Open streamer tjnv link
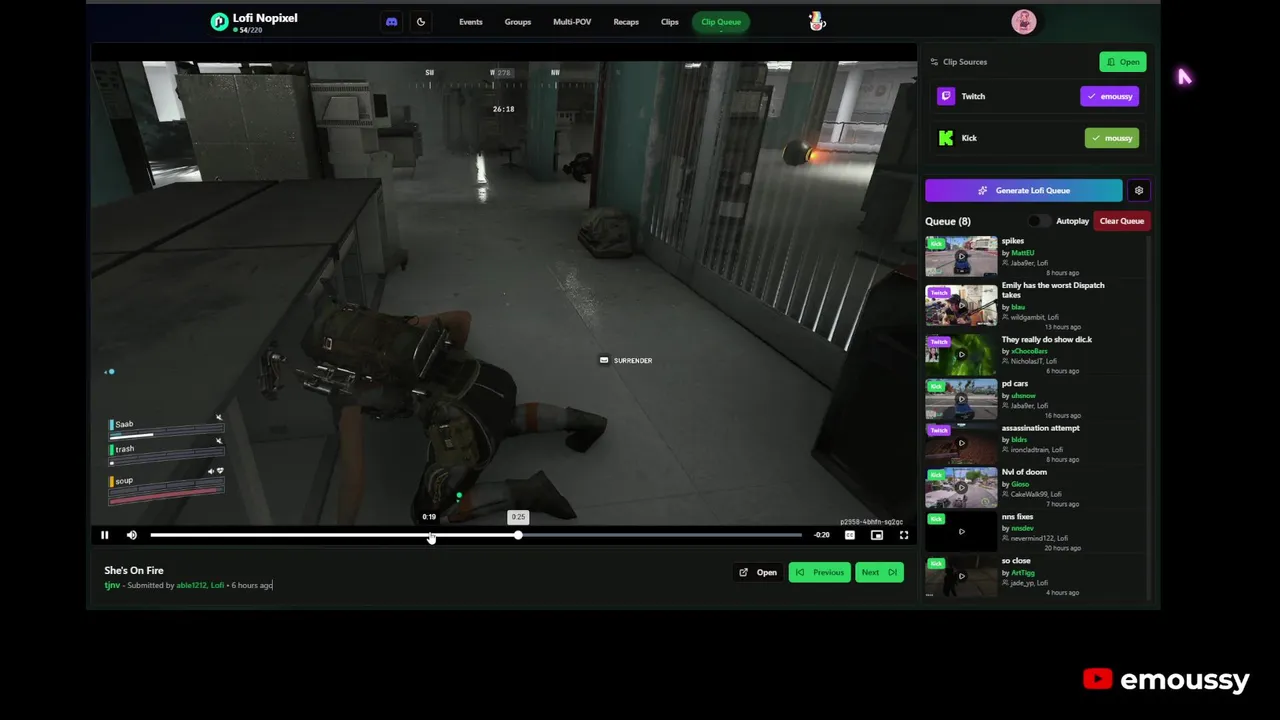 click(112, 585)
